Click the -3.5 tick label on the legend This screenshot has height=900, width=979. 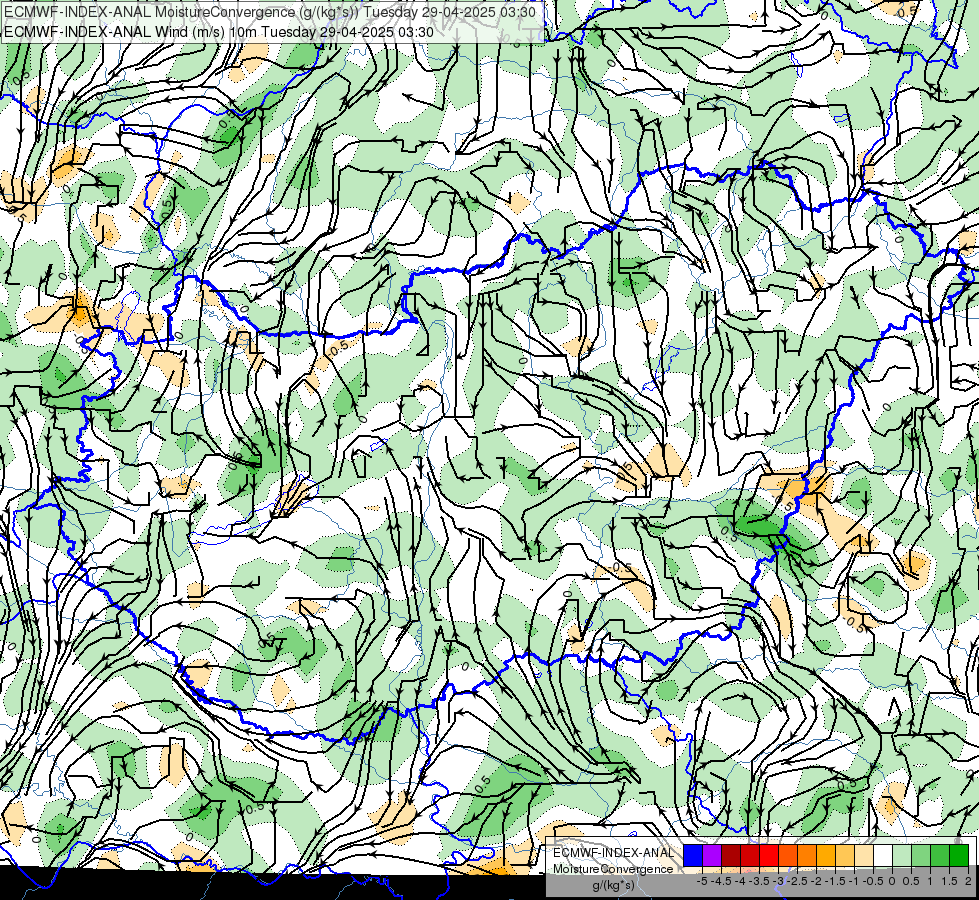pos(759,881)
